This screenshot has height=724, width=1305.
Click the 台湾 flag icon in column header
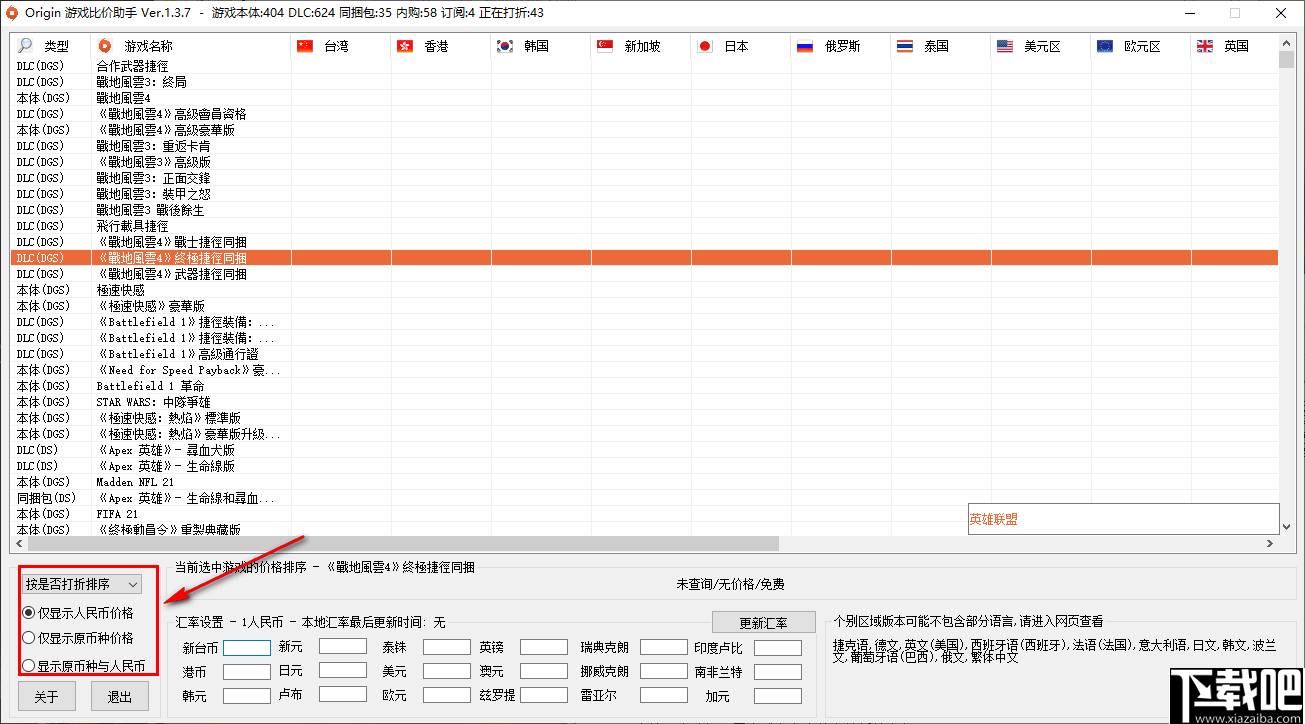pyautogui.click(x=302, y=45)
